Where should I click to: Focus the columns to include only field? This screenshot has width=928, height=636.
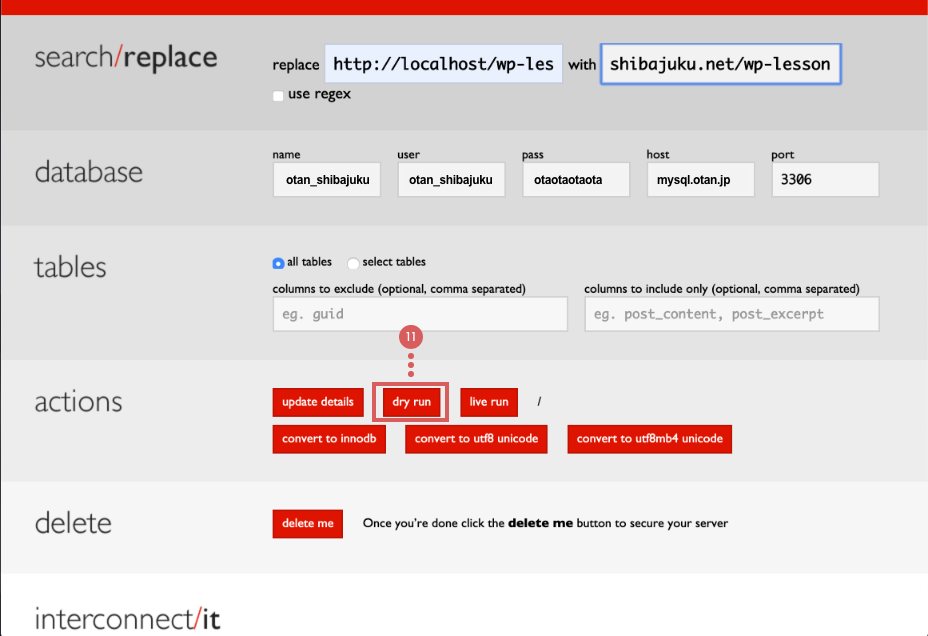click(732, 314)
